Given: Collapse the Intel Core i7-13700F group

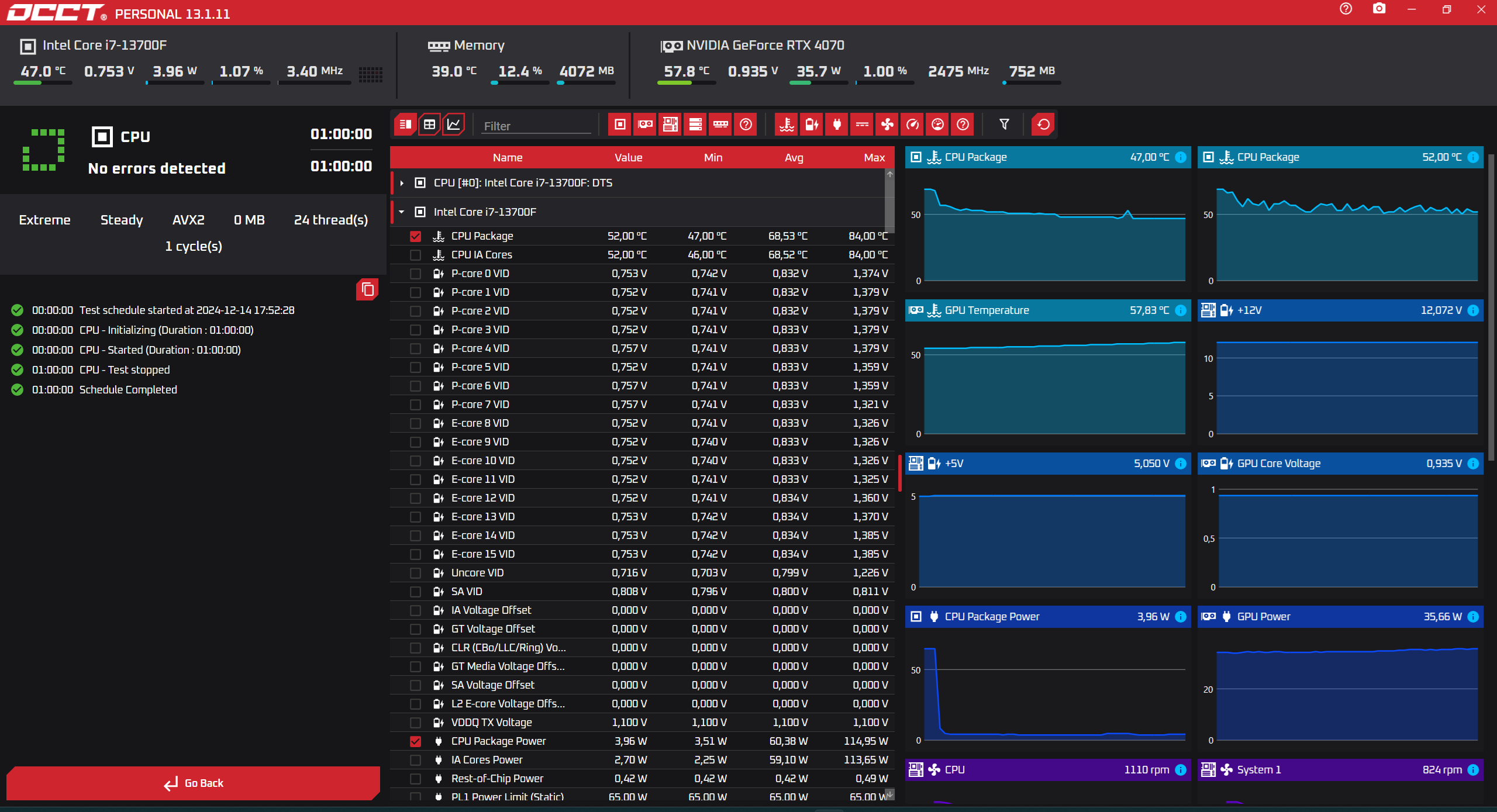Looking at the screenshot, I should click(402, 212).
